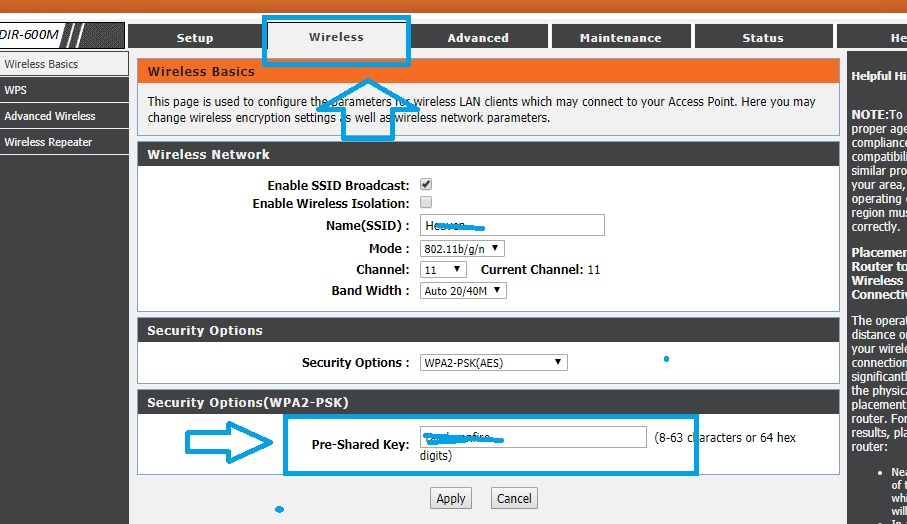907x524 pixels.
Task: Click the Apply button
Action: point(451,498)
